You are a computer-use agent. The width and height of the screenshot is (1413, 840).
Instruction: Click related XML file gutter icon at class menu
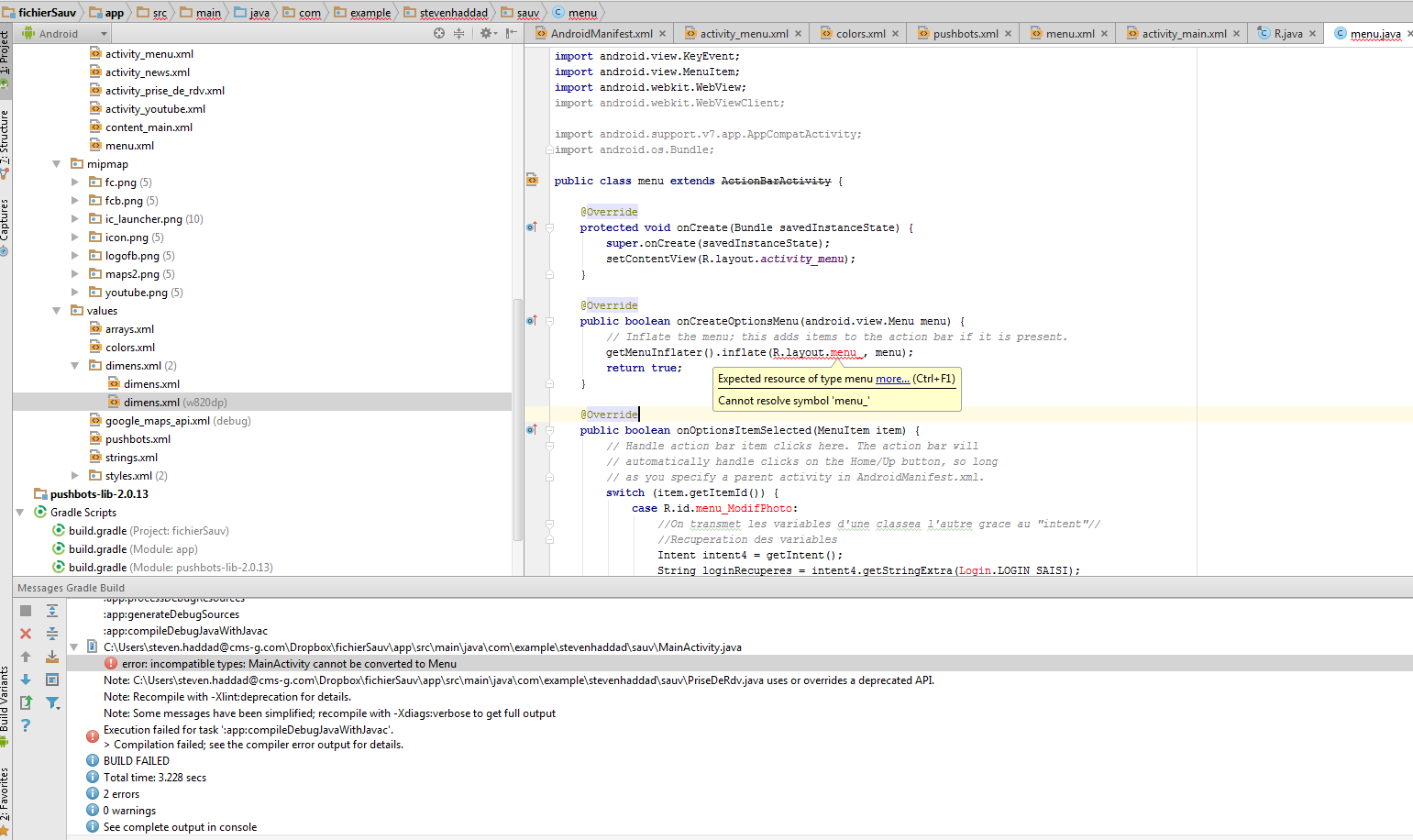[x=532, y=179]
